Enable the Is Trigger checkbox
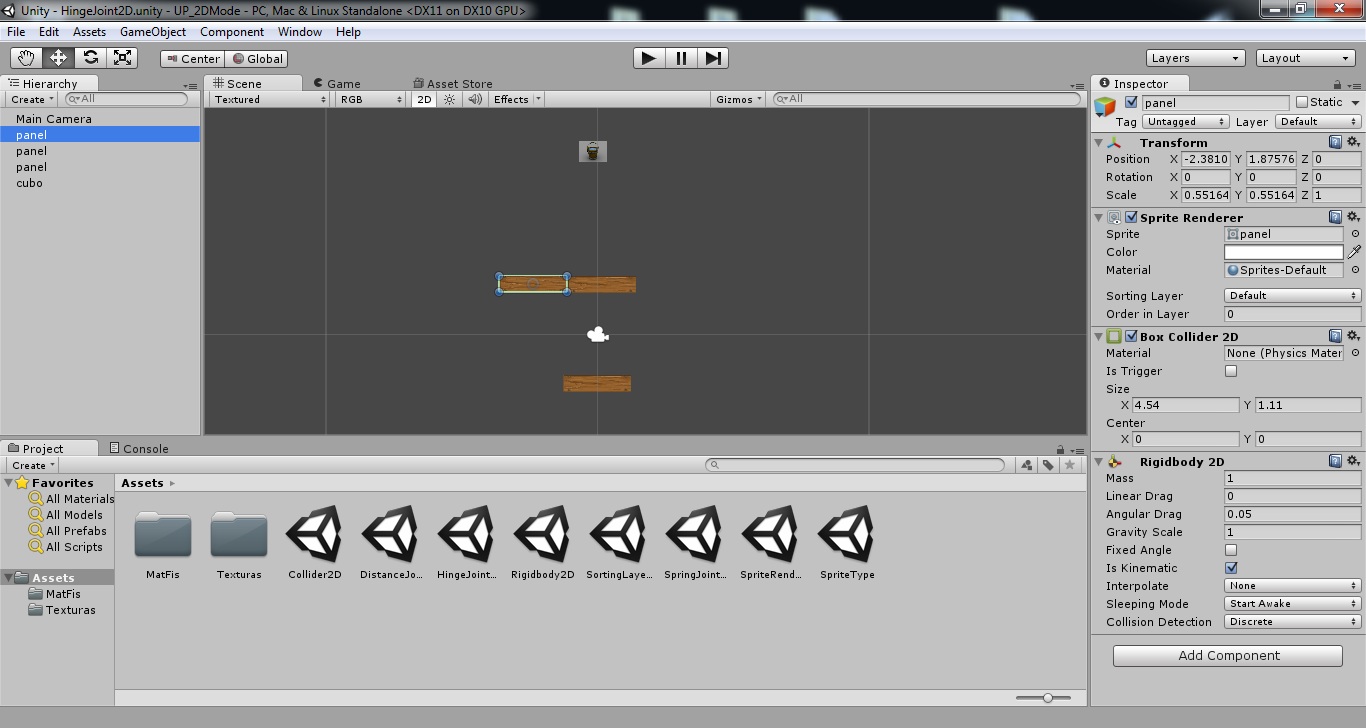This screenshot has height=728, width=1366. [1231, 371]
